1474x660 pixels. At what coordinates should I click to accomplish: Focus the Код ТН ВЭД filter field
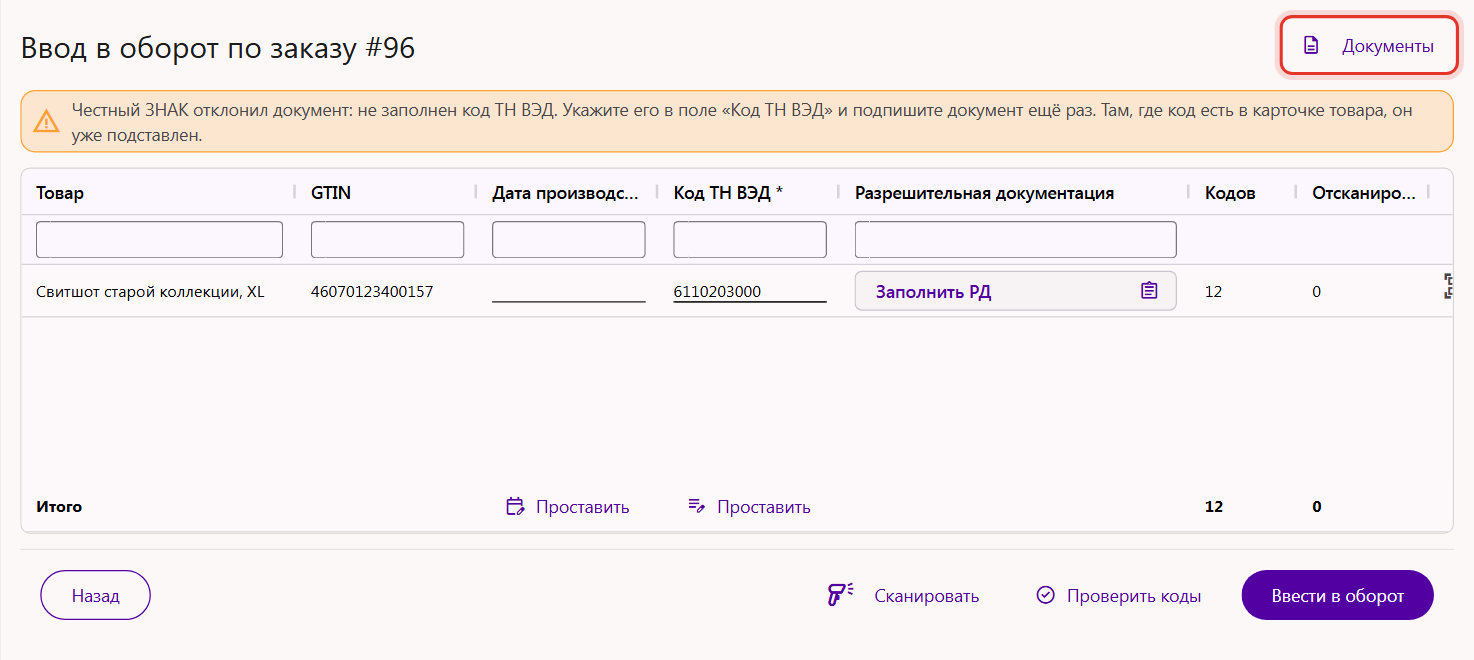750,240
